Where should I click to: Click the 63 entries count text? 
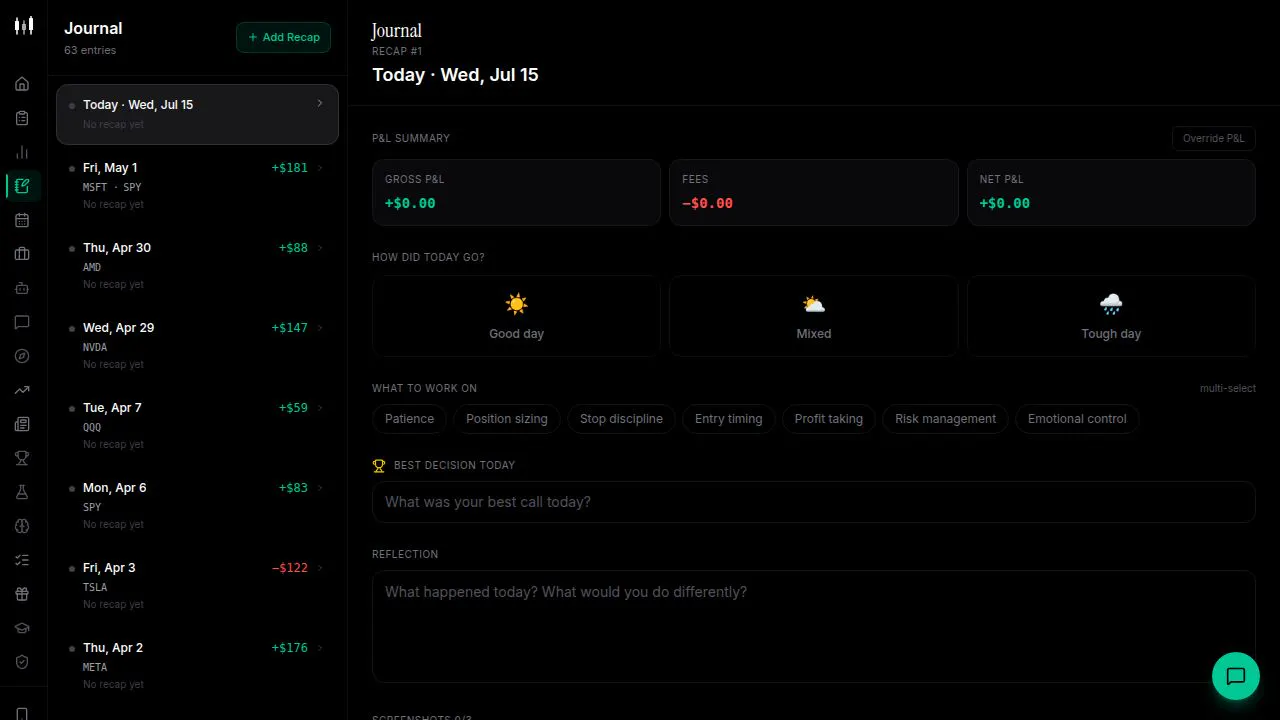click(x=90, y=50)
